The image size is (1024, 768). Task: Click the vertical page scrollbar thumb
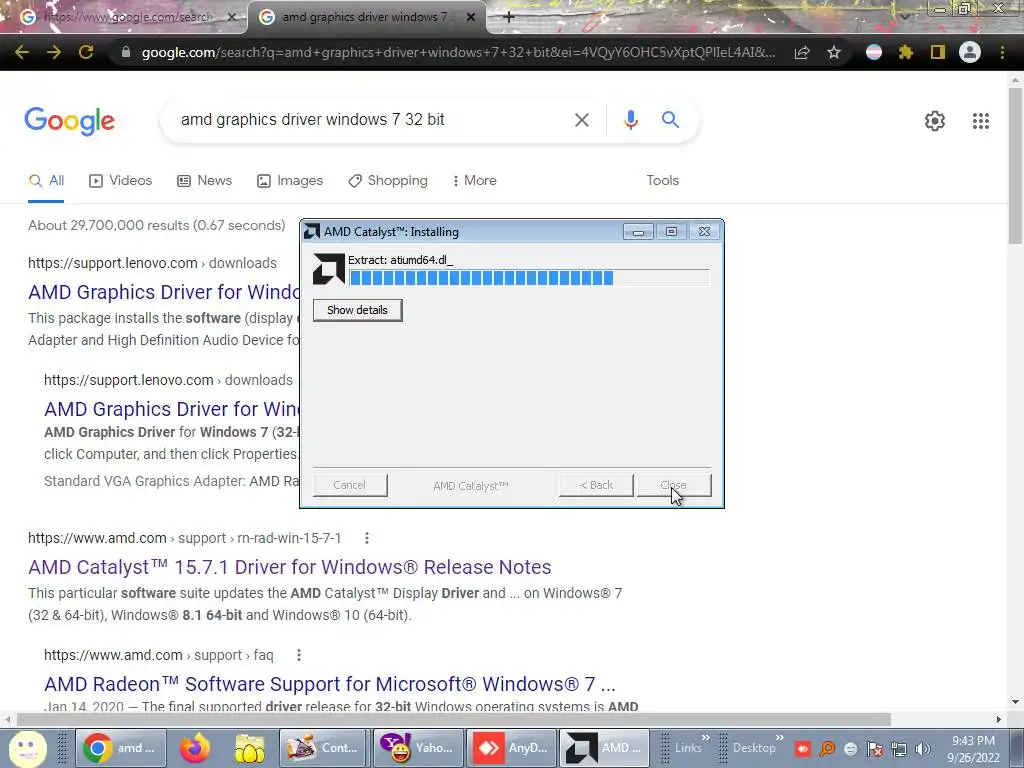[1015, 166]
